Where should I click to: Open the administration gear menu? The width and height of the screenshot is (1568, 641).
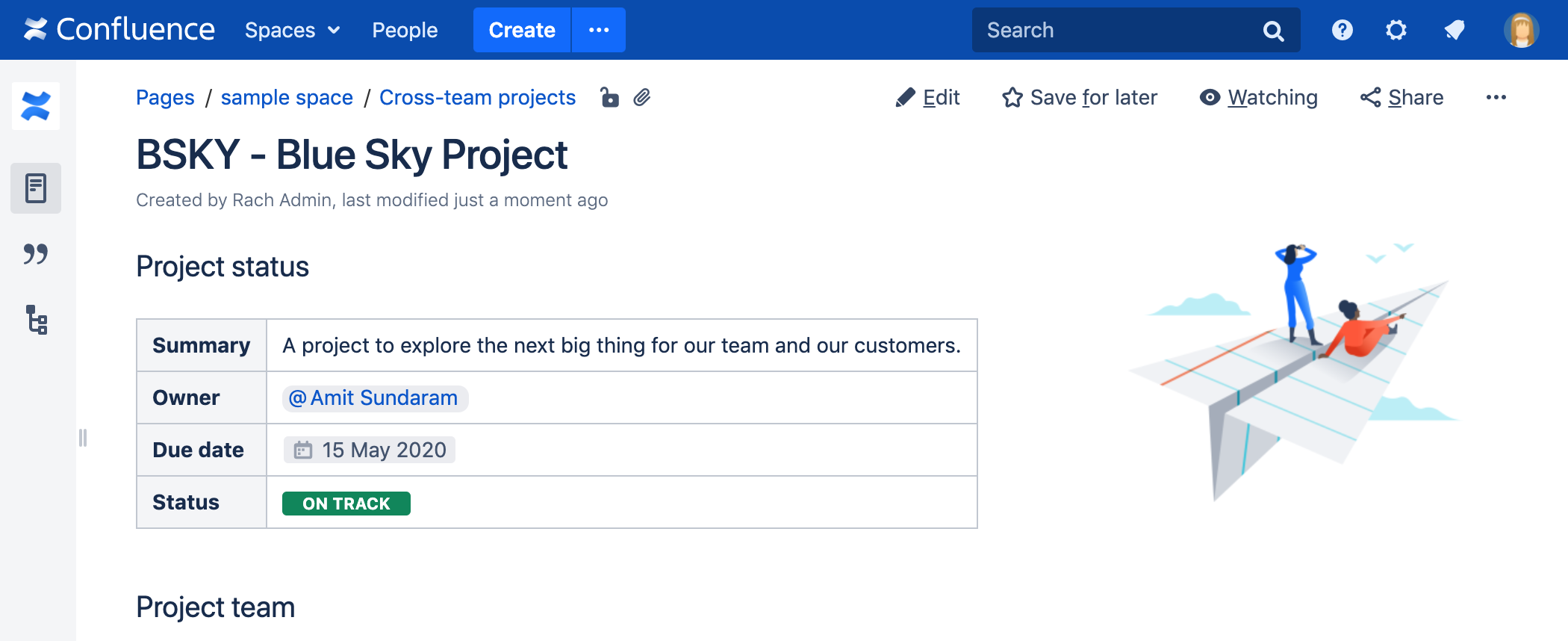click(x=1396, y=30)
